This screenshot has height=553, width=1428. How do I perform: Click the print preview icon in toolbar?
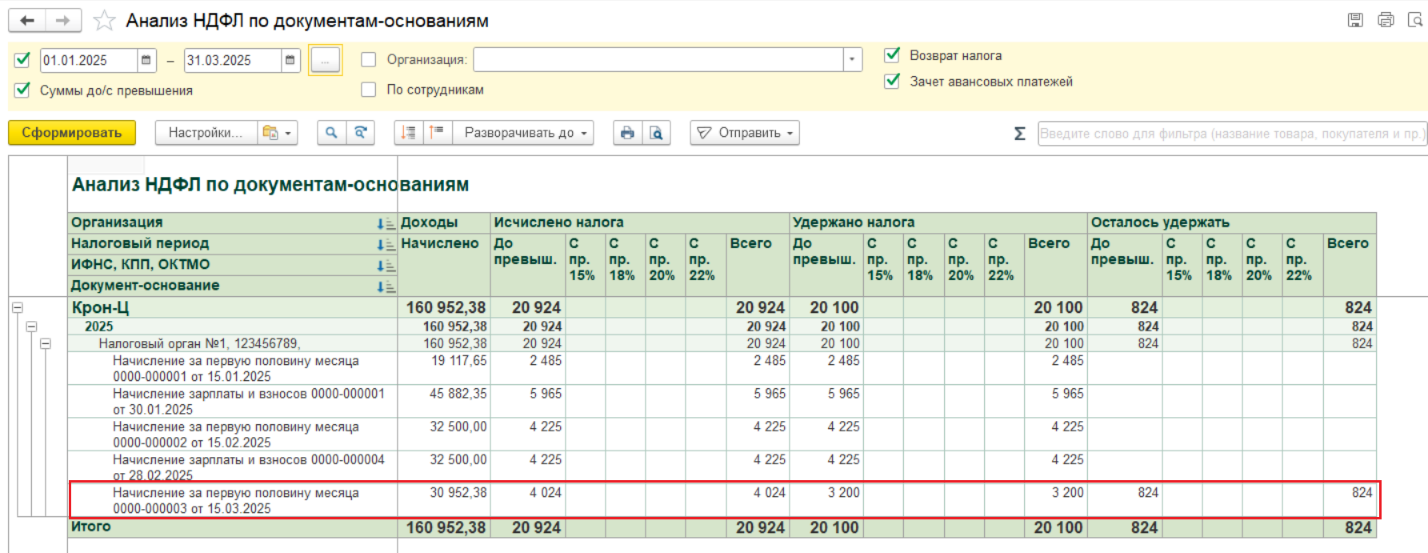656,133
